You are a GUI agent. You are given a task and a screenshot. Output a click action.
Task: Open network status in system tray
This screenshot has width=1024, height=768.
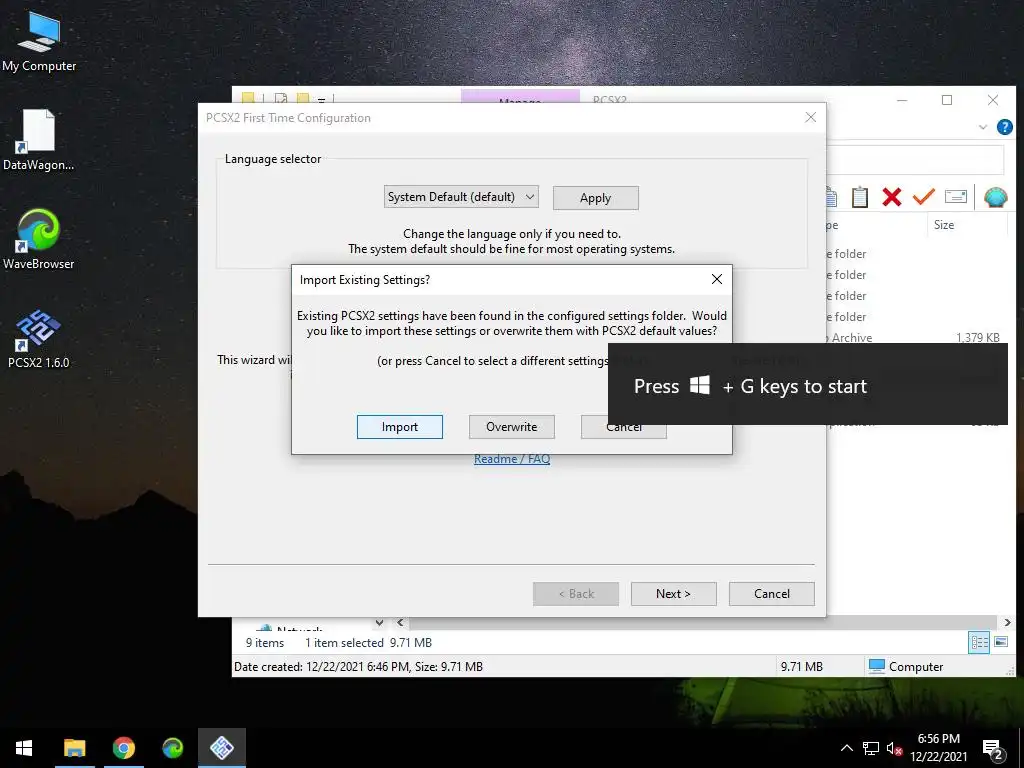[x=871, y=748]
